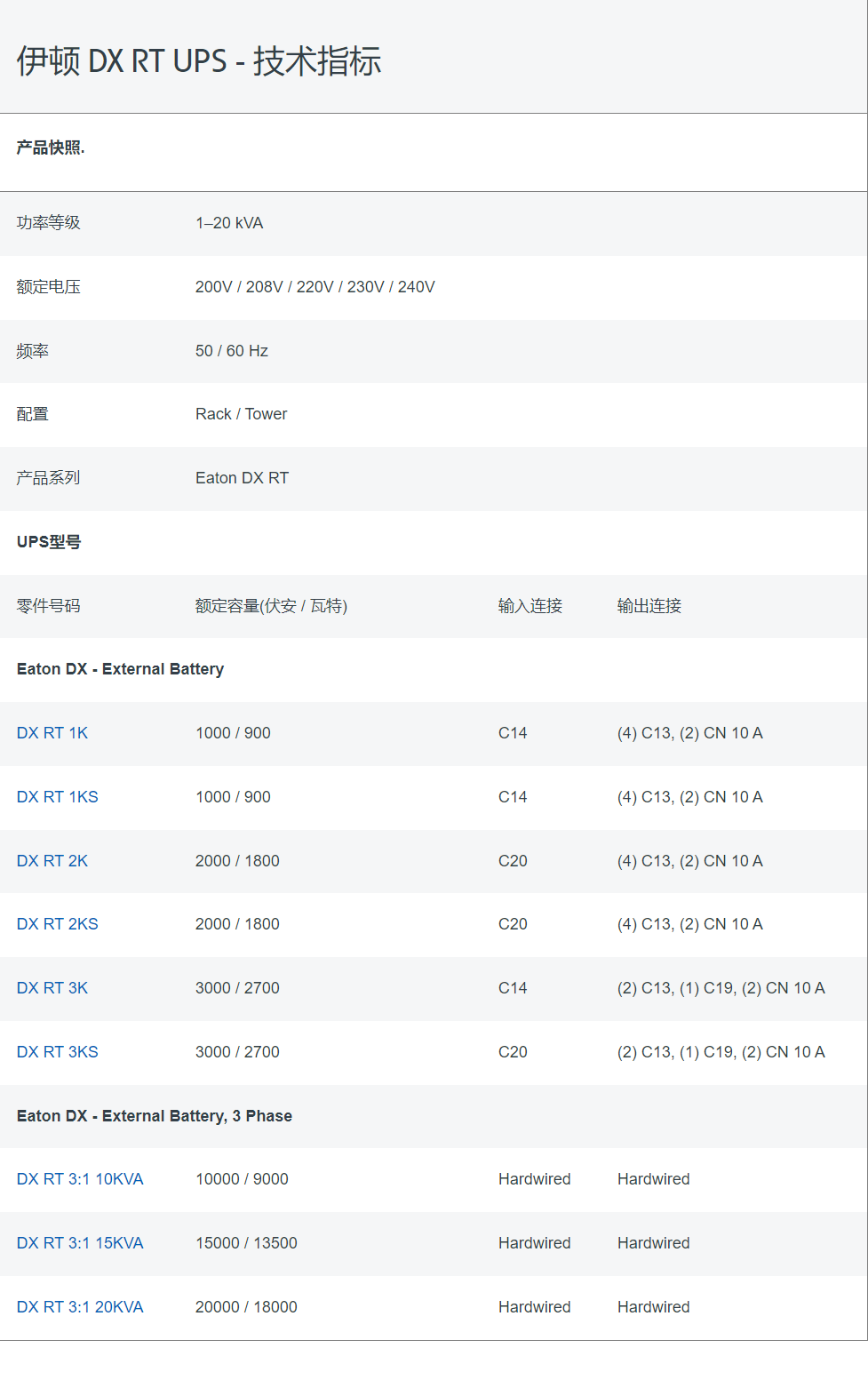
Task: Click the output connection cell of DX RT 2K row
Action: 690,861
